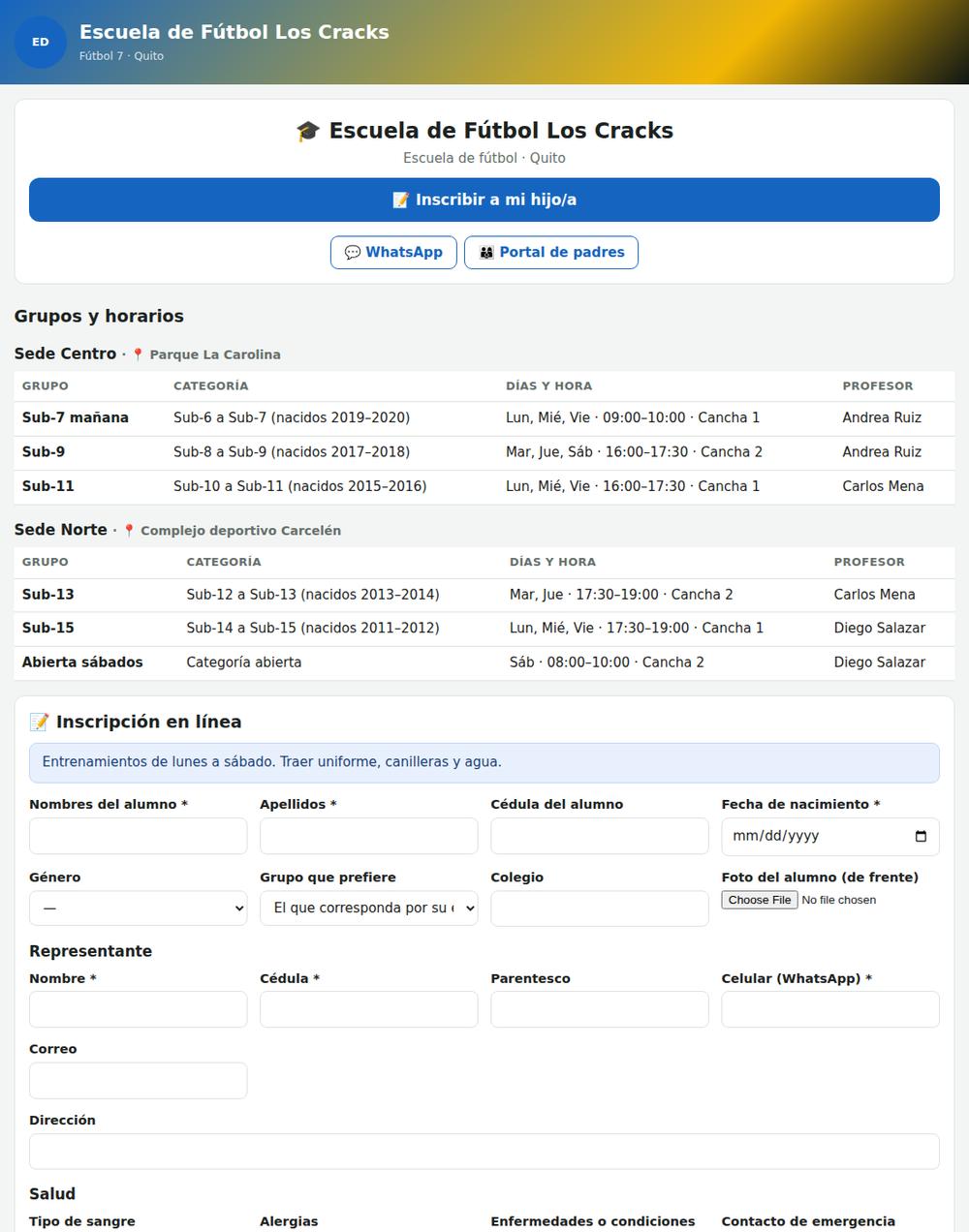Click the Grupos y horarios heading
Image resolution: width=969 pixels, height=1232 pixels.
tap(99, 316)
